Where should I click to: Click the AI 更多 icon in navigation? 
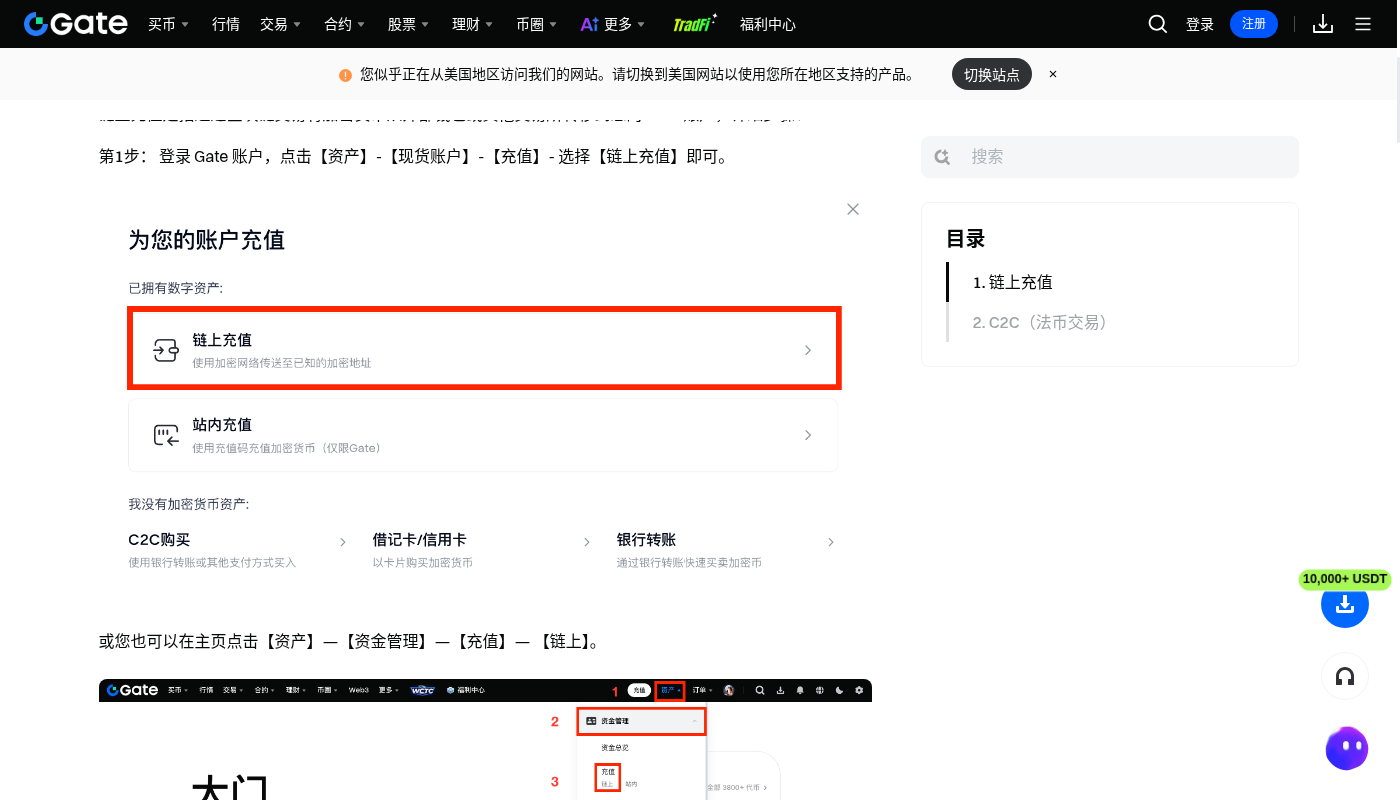coord(589,24)
